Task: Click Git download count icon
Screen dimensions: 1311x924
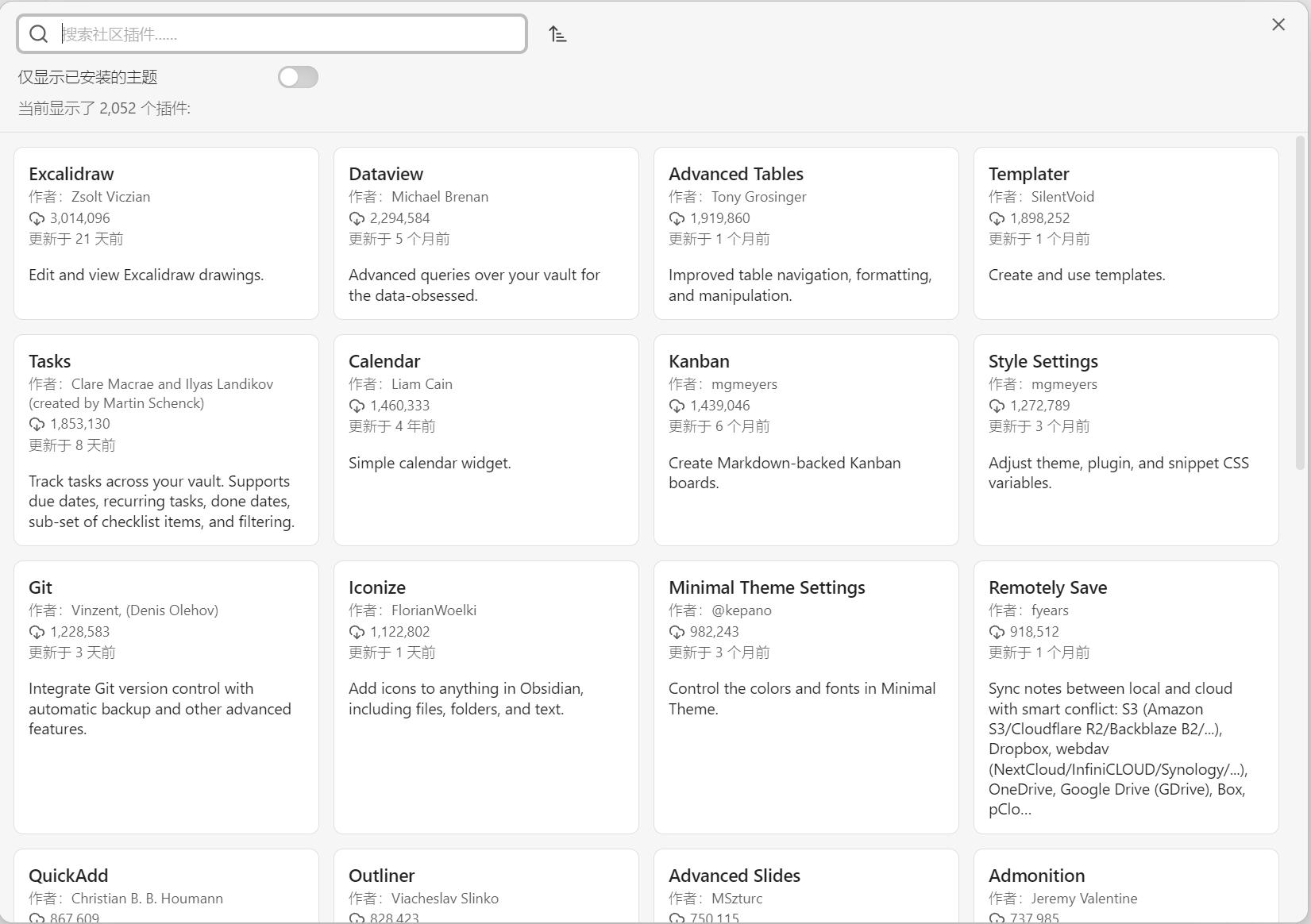Action: pyautogui.click(x=37, y=632)
